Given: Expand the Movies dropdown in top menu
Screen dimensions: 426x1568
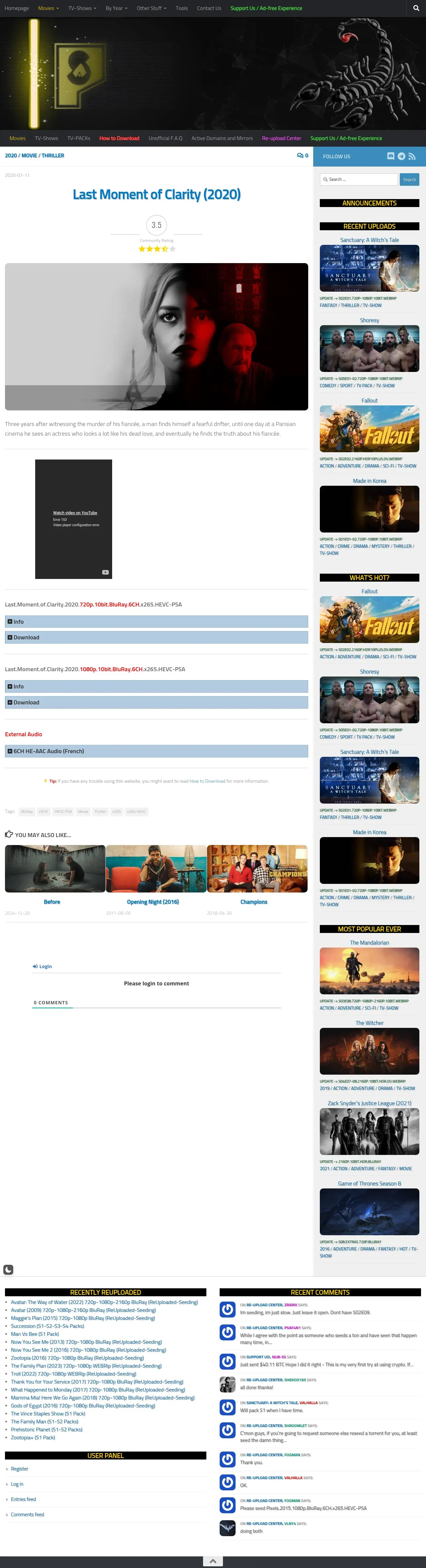Looking at the screenshot, I should (48, 9).
